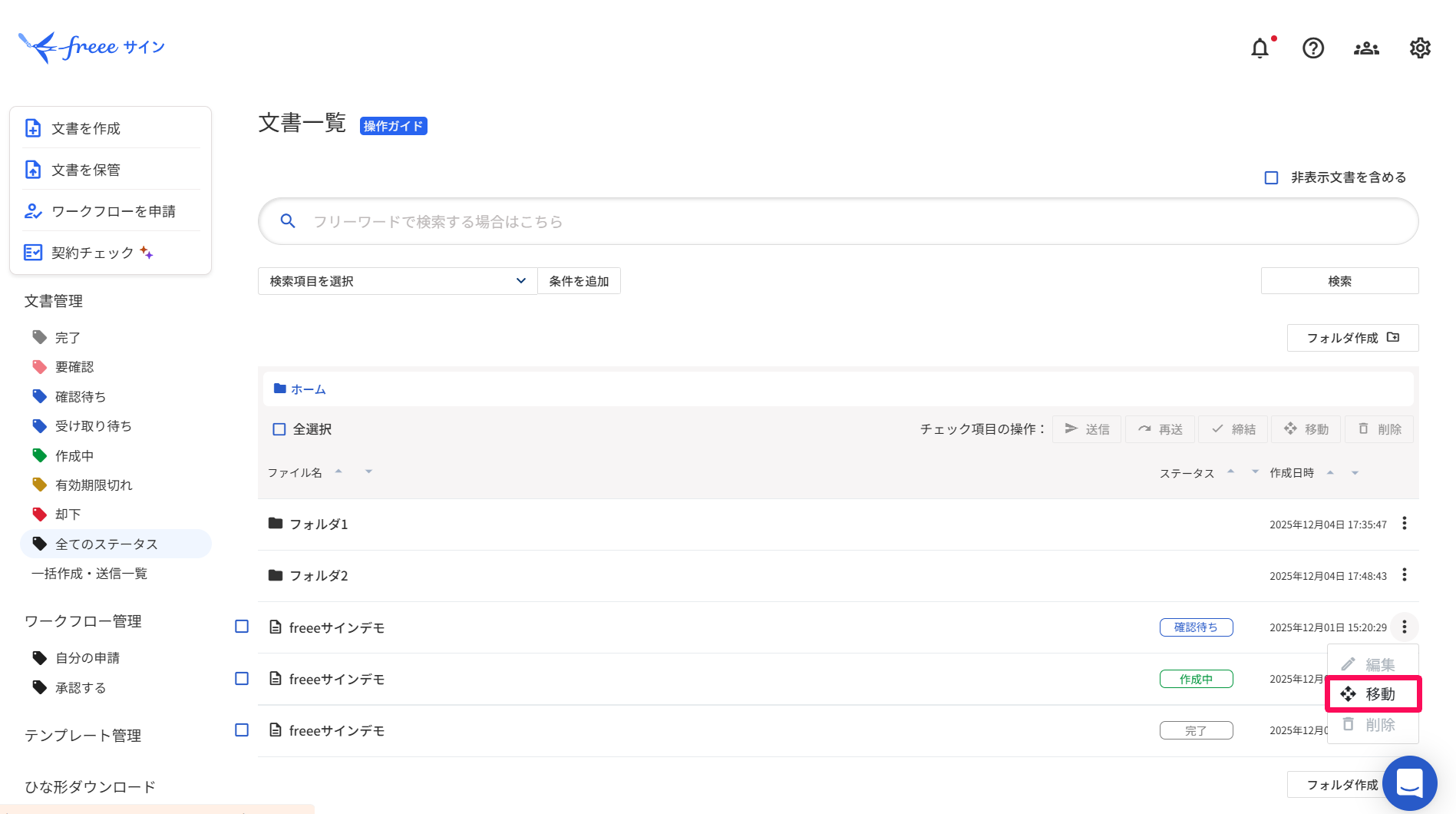Viewport: 1456px width, 814px height.
Task: Open 承認する under ワークフロー管理
Action: [81, 687]
